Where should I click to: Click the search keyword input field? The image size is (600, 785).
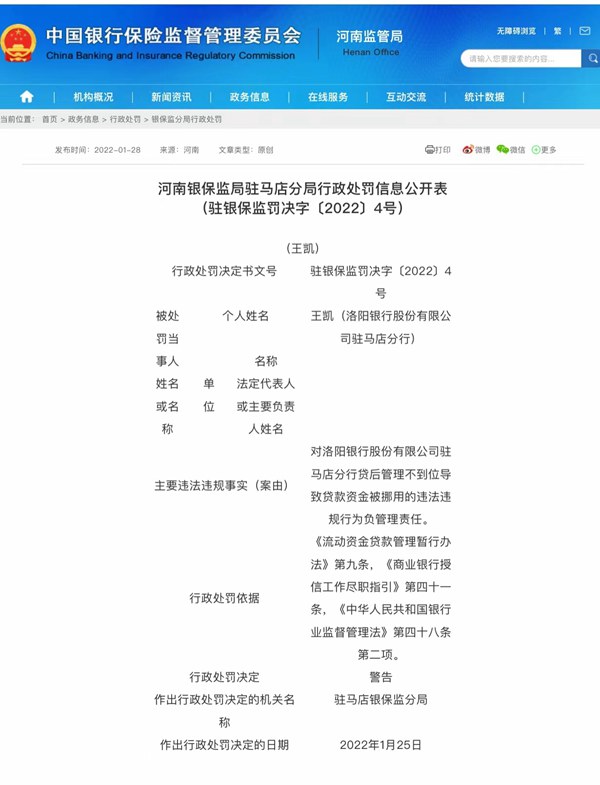[520, 59]
